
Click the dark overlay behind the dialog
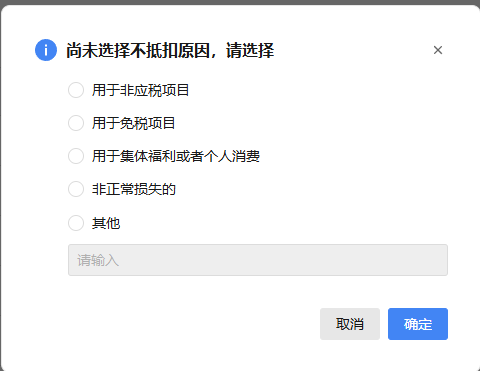[x=240, y=2]
